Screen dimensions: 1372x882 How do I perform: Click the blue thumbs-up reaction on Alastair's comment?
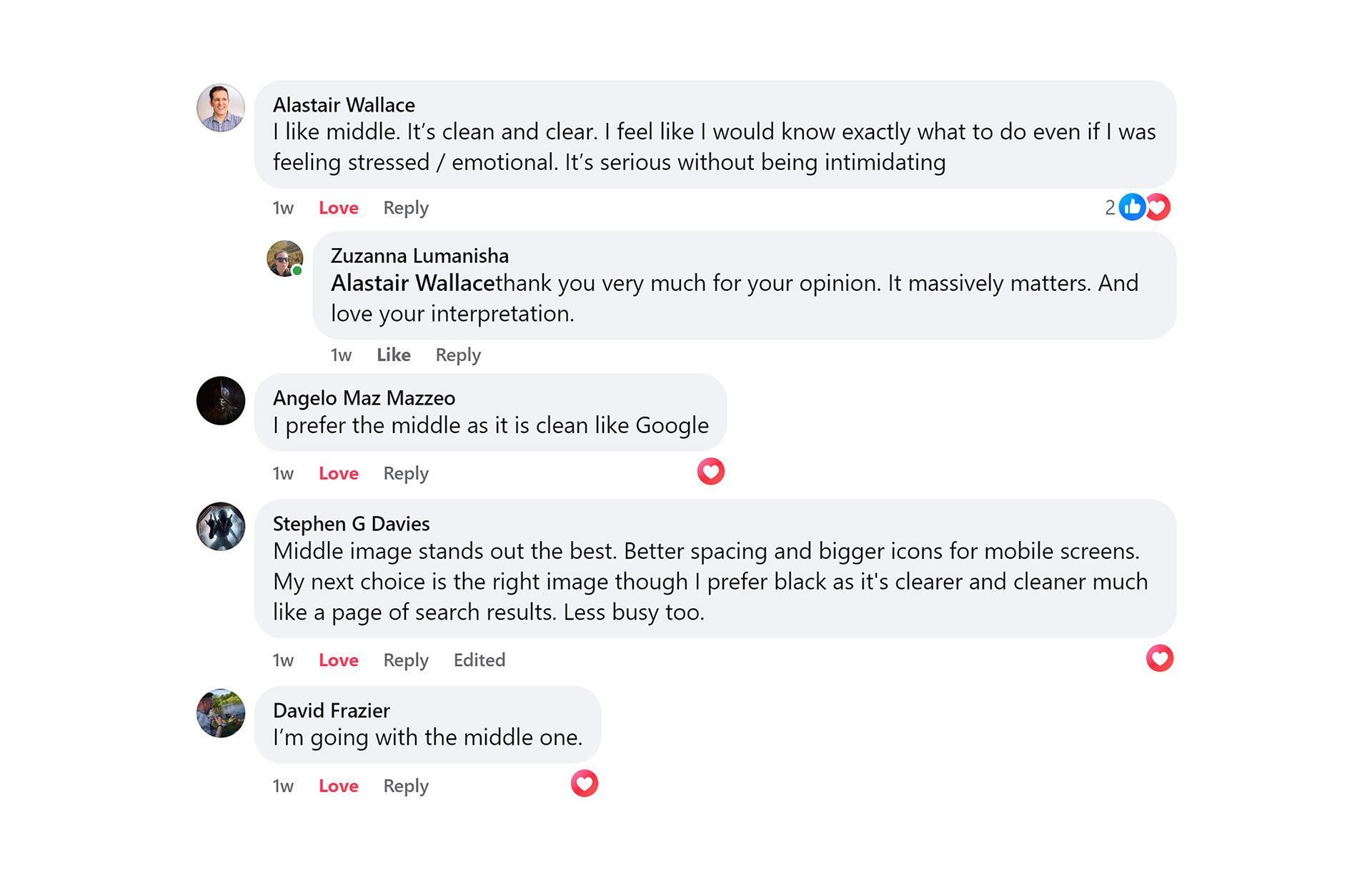click(x=1132, y=207)
